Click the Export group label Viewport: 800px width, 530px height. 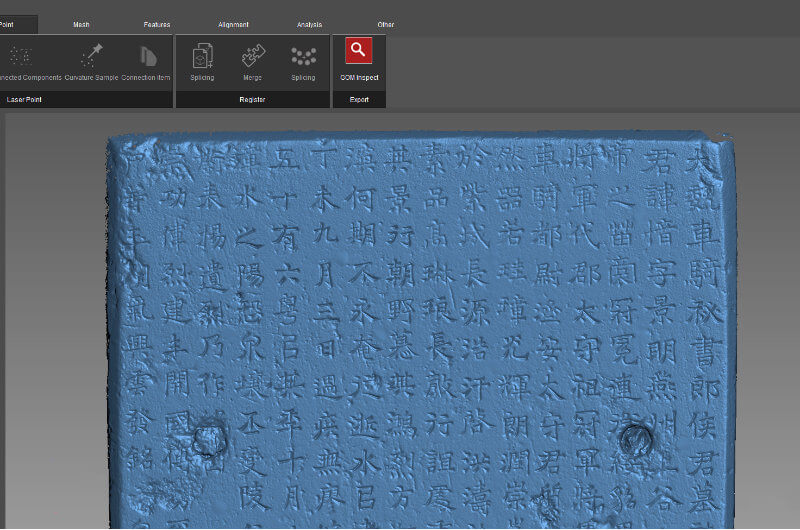point(359,99)
